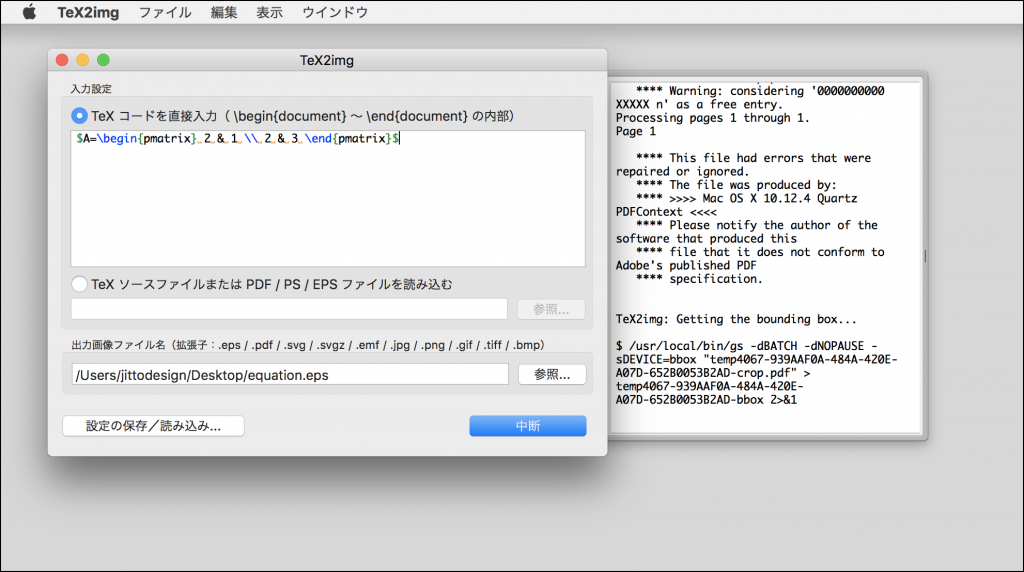Open the TeX2img application menu
The width and height of the screenshot is (1024, 572).
click(x=88, y=12)
